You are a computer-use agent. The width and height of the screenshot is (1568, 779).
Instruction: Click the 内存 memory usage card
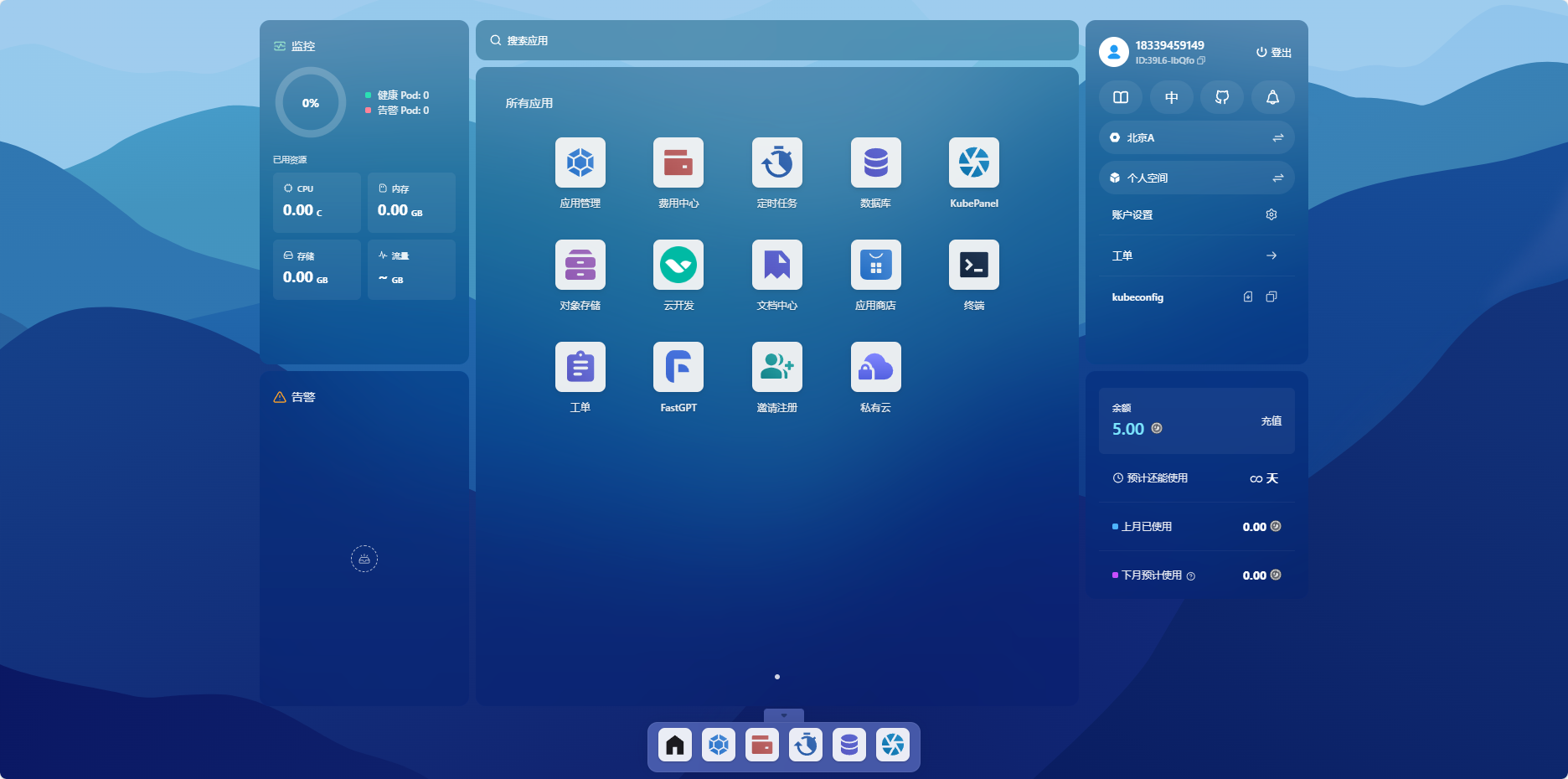(x=411, y=203)
